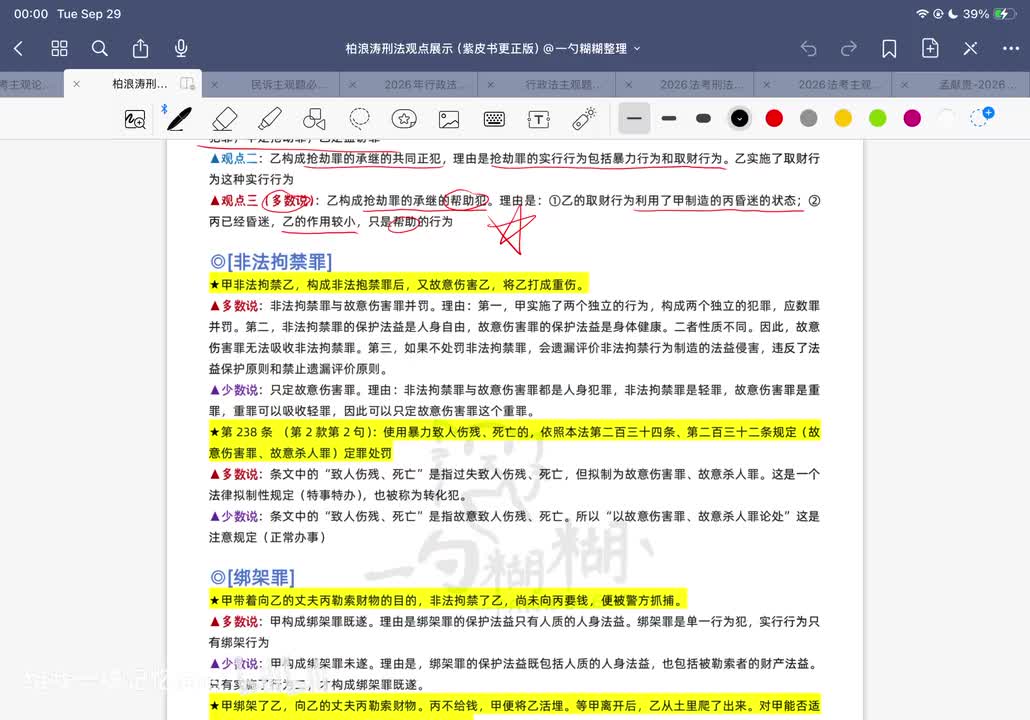Tap the ◎[非法拘禁罪] section heading
Viewport: 1030px width, 720px height.
point(271,261)
